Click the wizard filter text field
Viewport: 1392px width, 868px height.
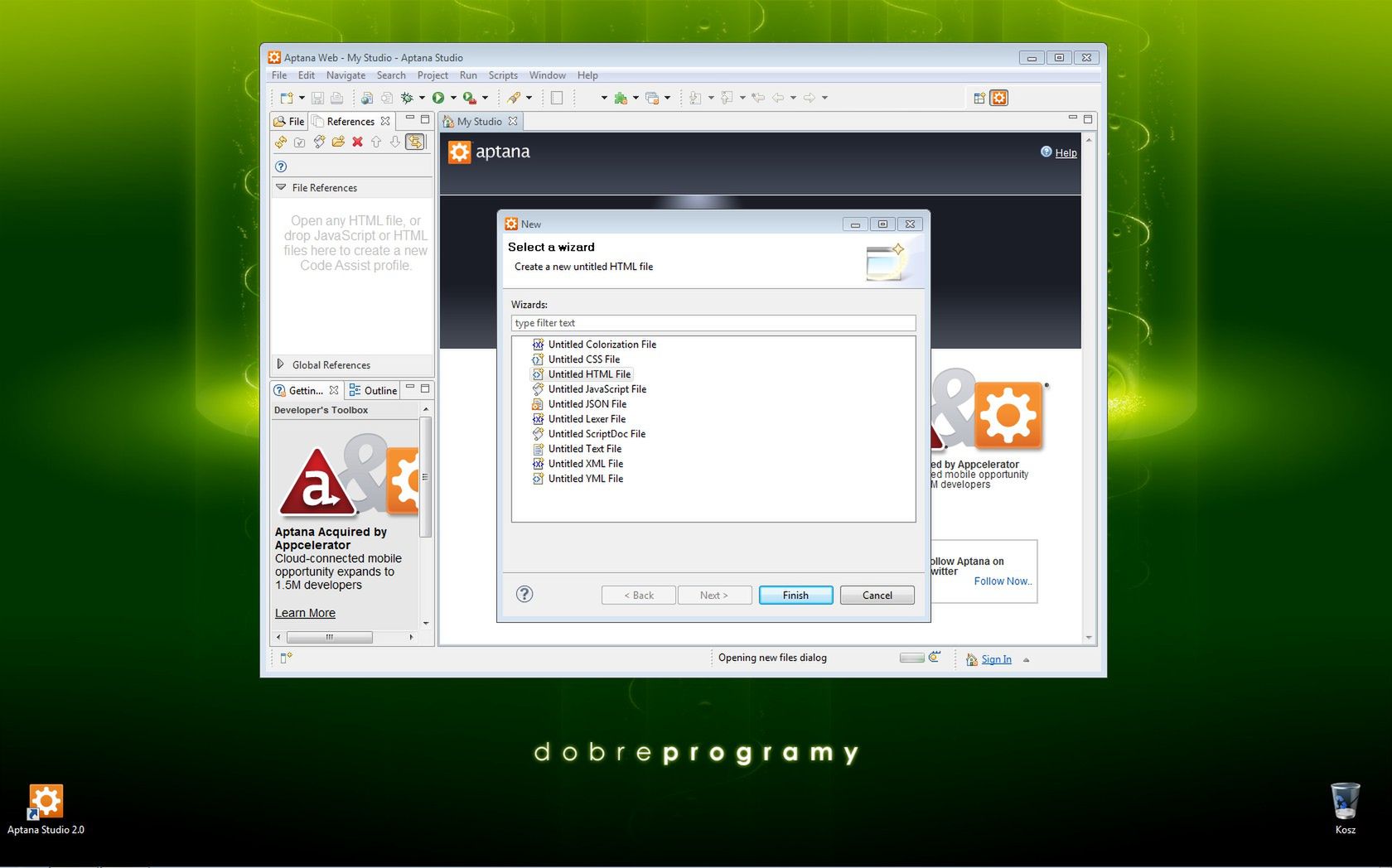[x=713, y=323]
